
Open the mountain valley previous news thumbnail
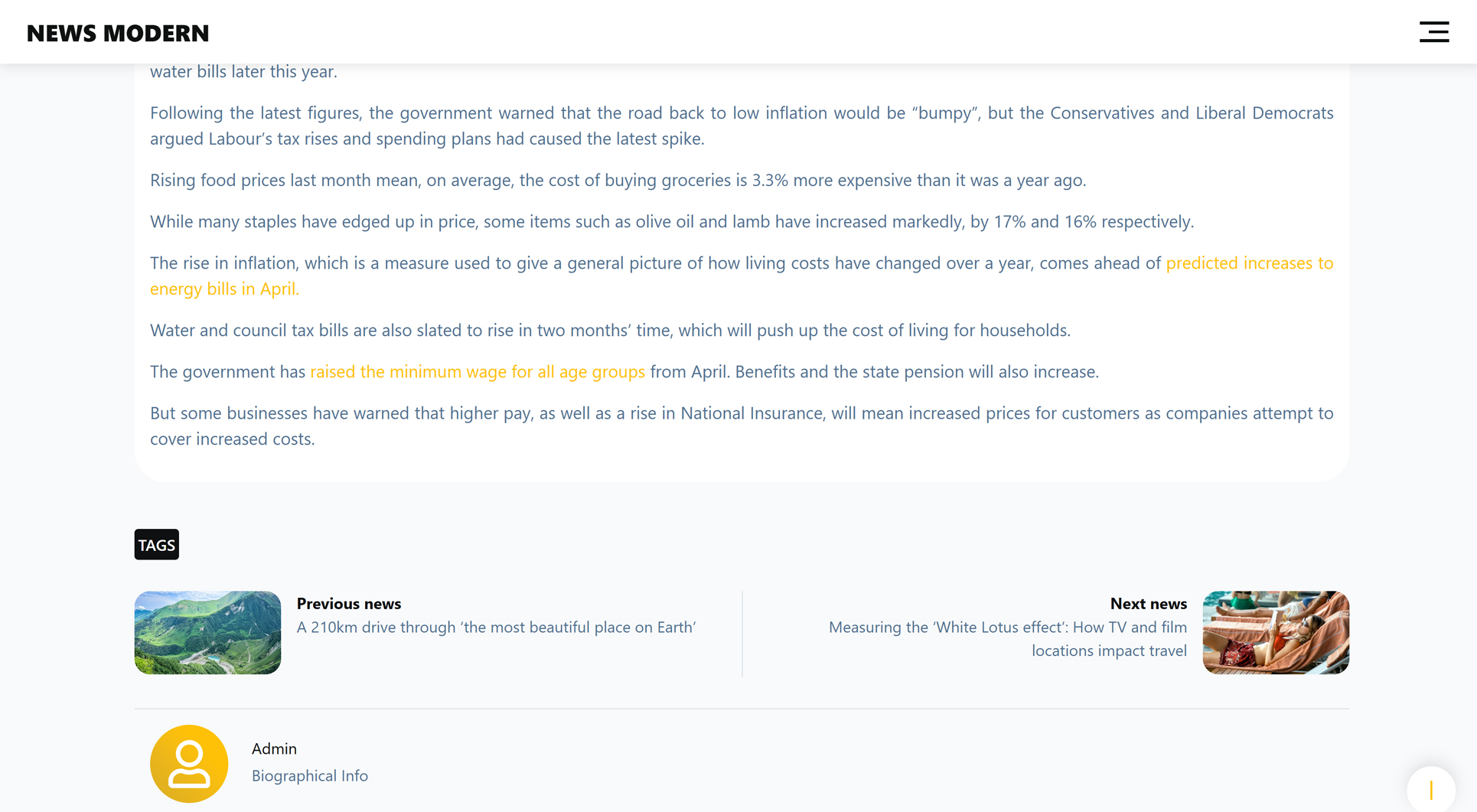coord(207,632)
